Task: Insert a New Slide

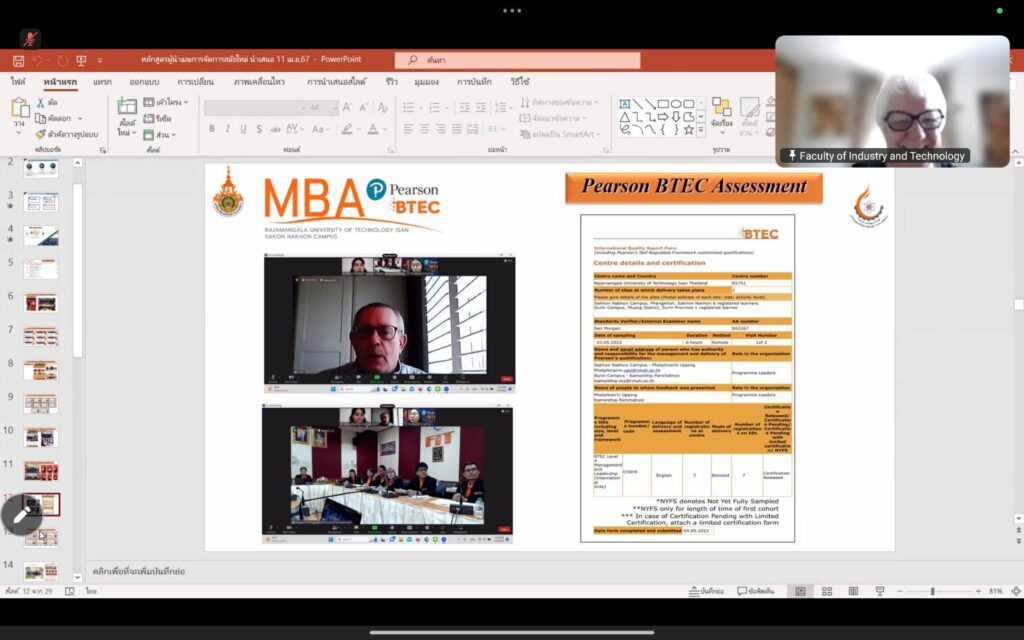Action: [x=126, y=108]
